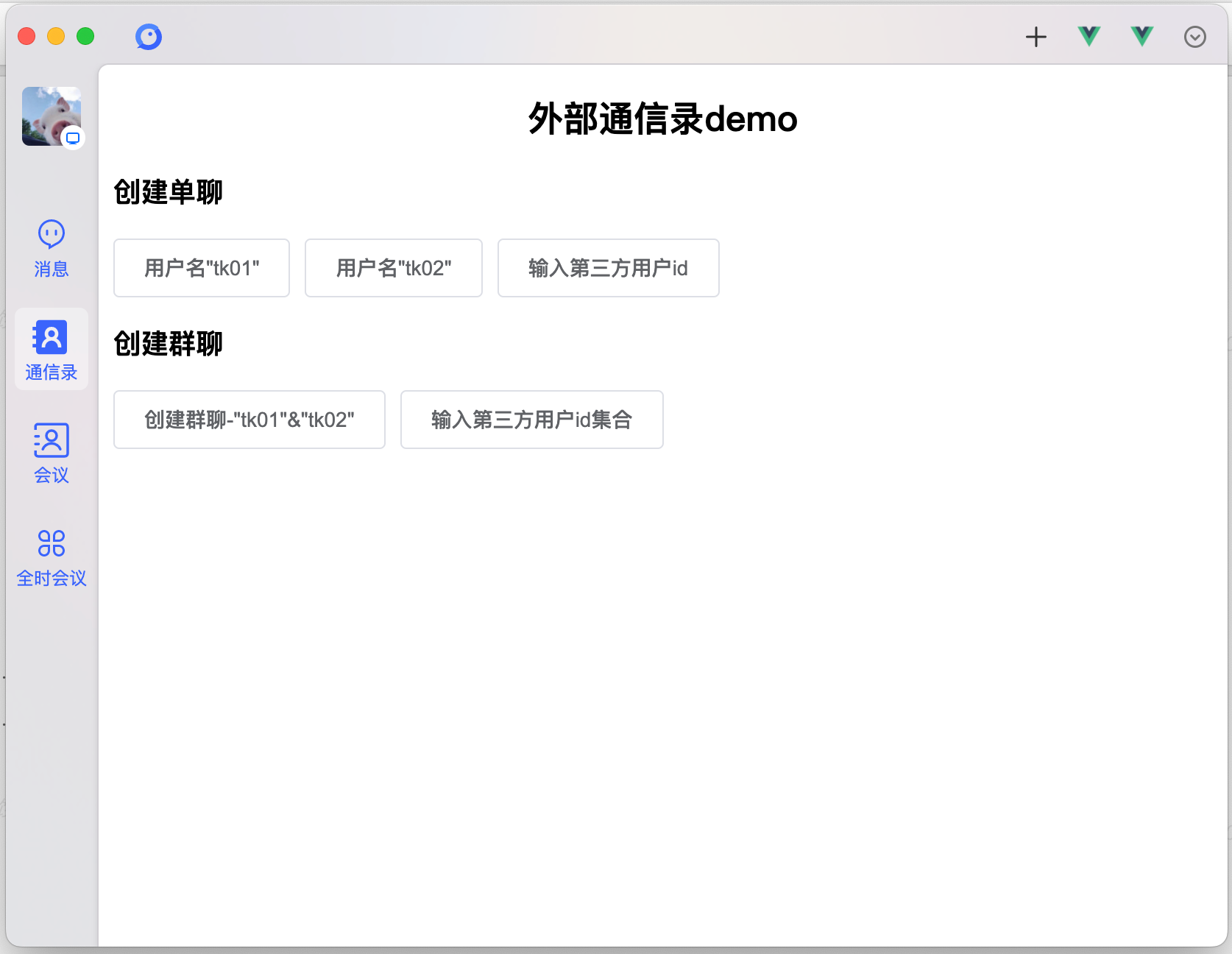Open the 会议 meeting sidebar icon
The width and height of the screenshot is (1232, 954).
click(51, 453)
